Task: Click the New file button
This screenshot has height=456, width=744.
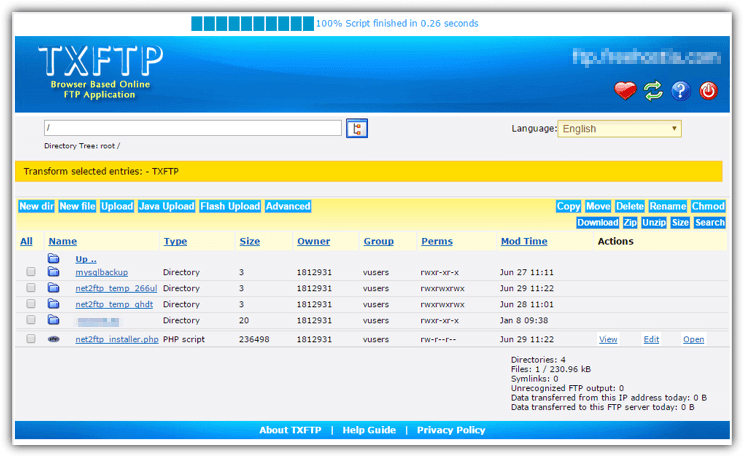Action: pos(77,206)
